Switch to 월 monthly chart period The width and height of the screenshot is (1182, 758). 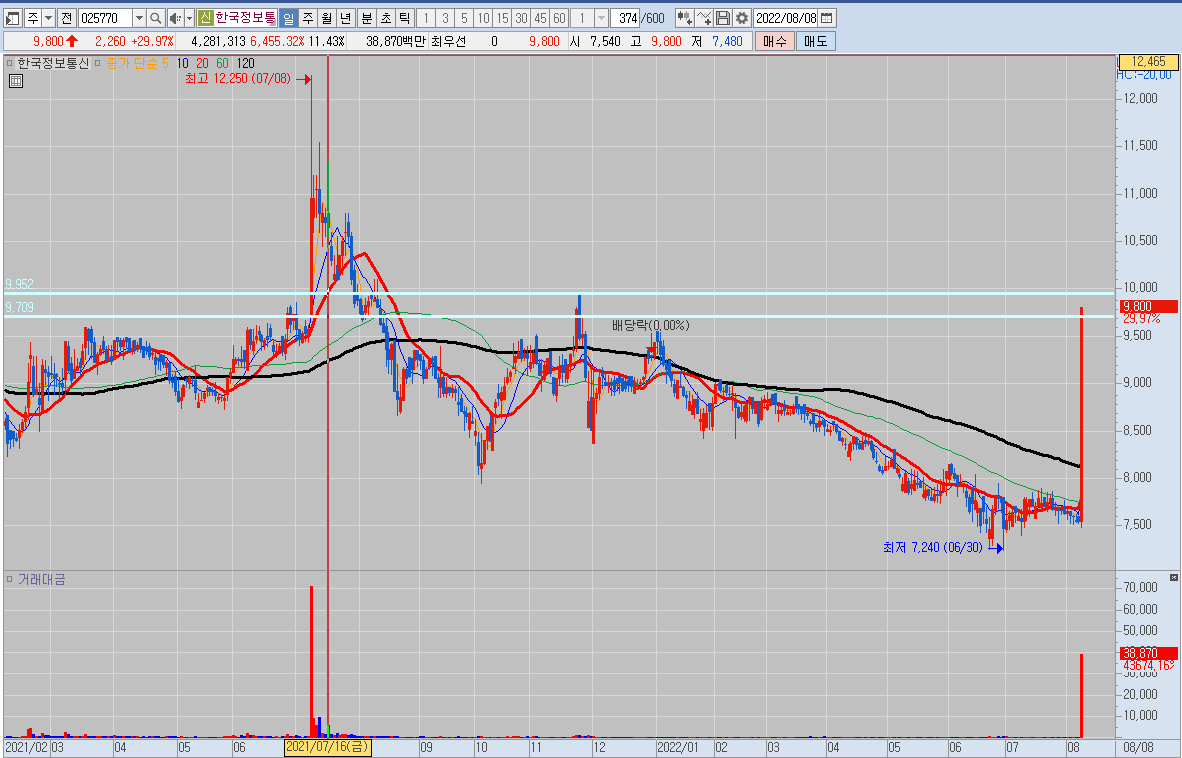[x=326, y=18]
